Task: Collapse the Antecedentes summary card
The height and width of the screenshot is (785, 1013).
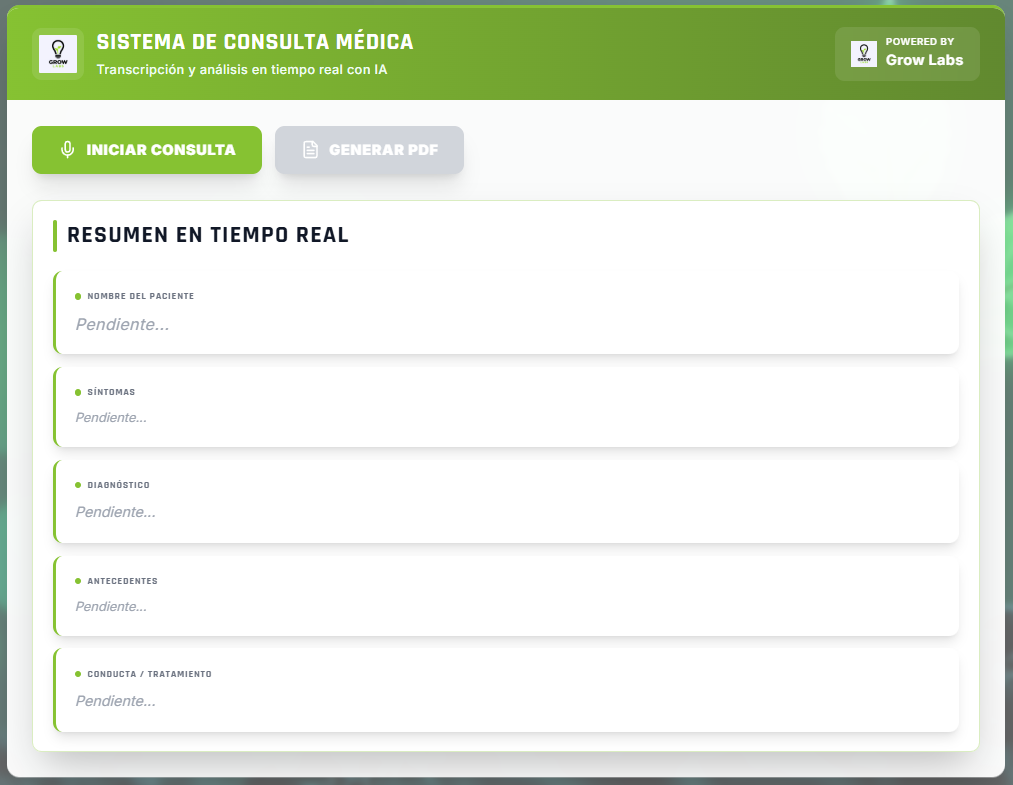Action: pos(506,596)
